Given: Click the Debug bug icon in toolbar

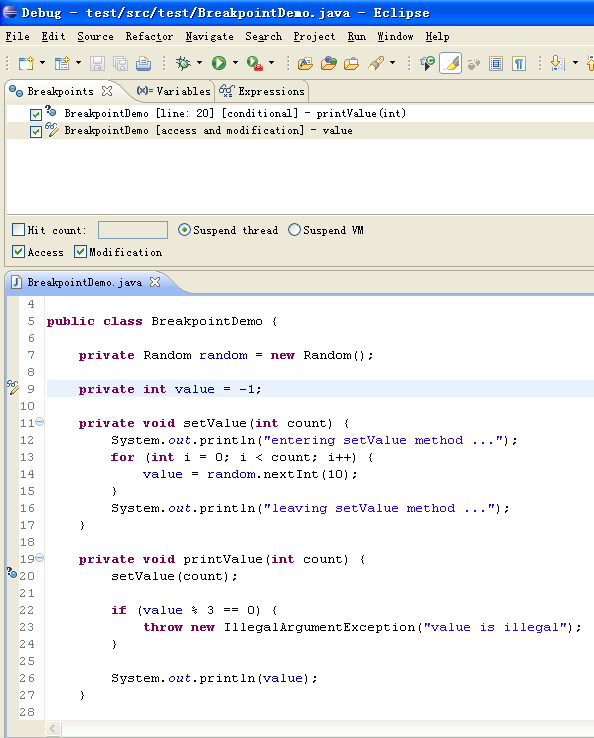Looking at the screenshot, I should click(x=183, y=63).
